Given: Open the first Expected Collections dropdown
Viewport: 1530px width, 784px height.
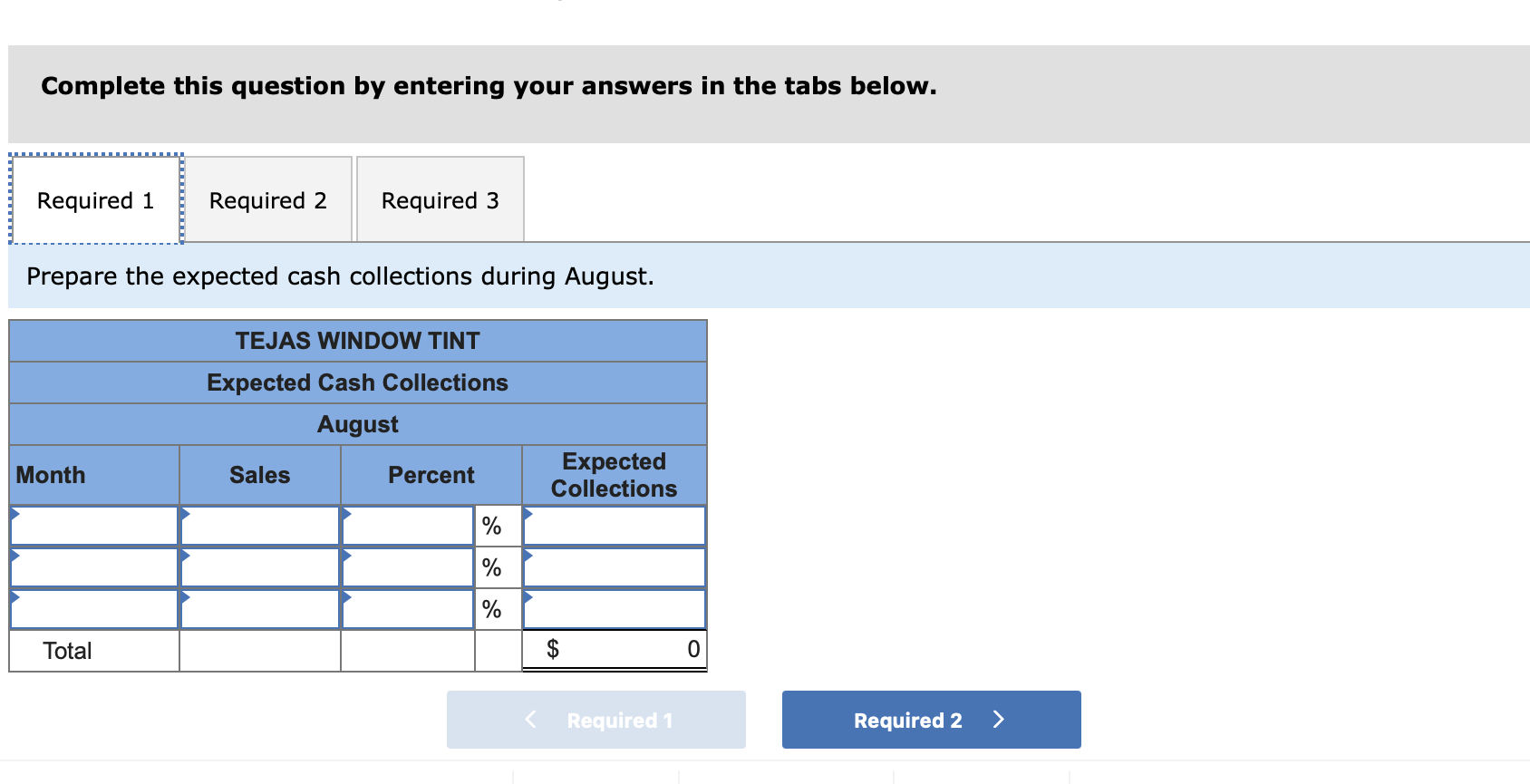Looking at the screenshot, I should (613, 525).
